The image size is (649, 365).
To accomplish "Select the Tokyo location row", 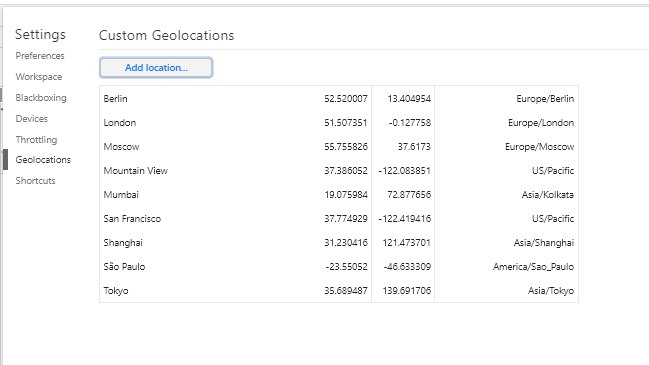I will 339,291.
